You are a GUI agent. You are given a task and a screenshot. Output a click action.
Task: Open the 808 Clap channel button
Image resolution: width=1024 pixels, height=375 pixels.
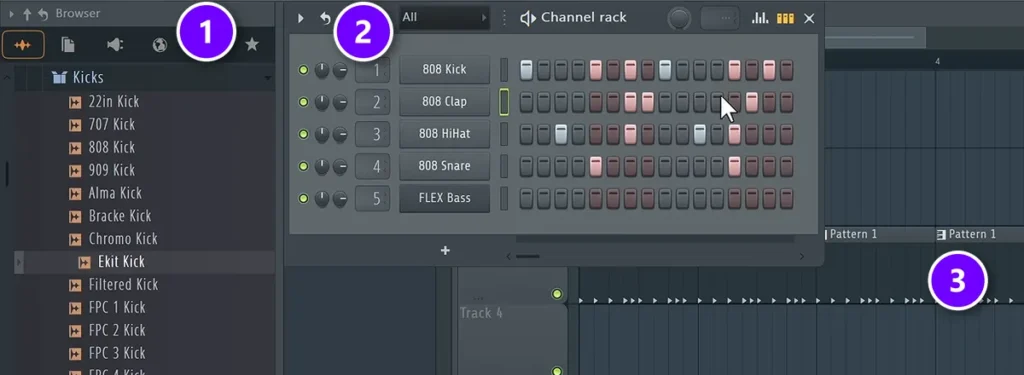pyautogui.click(x=445, y=102)
